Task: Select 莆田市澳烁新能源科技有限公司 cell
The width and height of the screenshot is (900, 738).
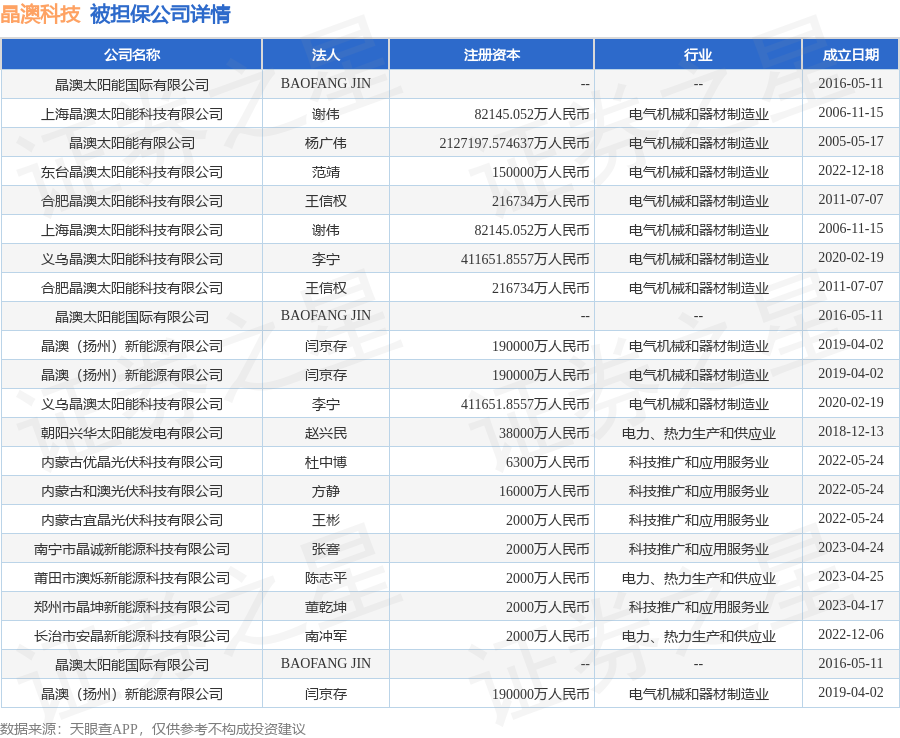Action: pos(131,578)
